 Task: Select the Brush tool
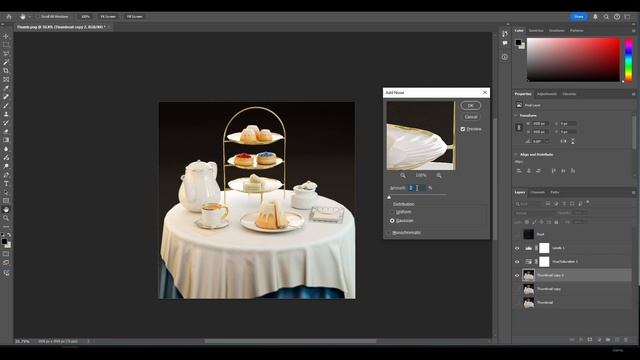pyautogui.click(x=6, y=105)
